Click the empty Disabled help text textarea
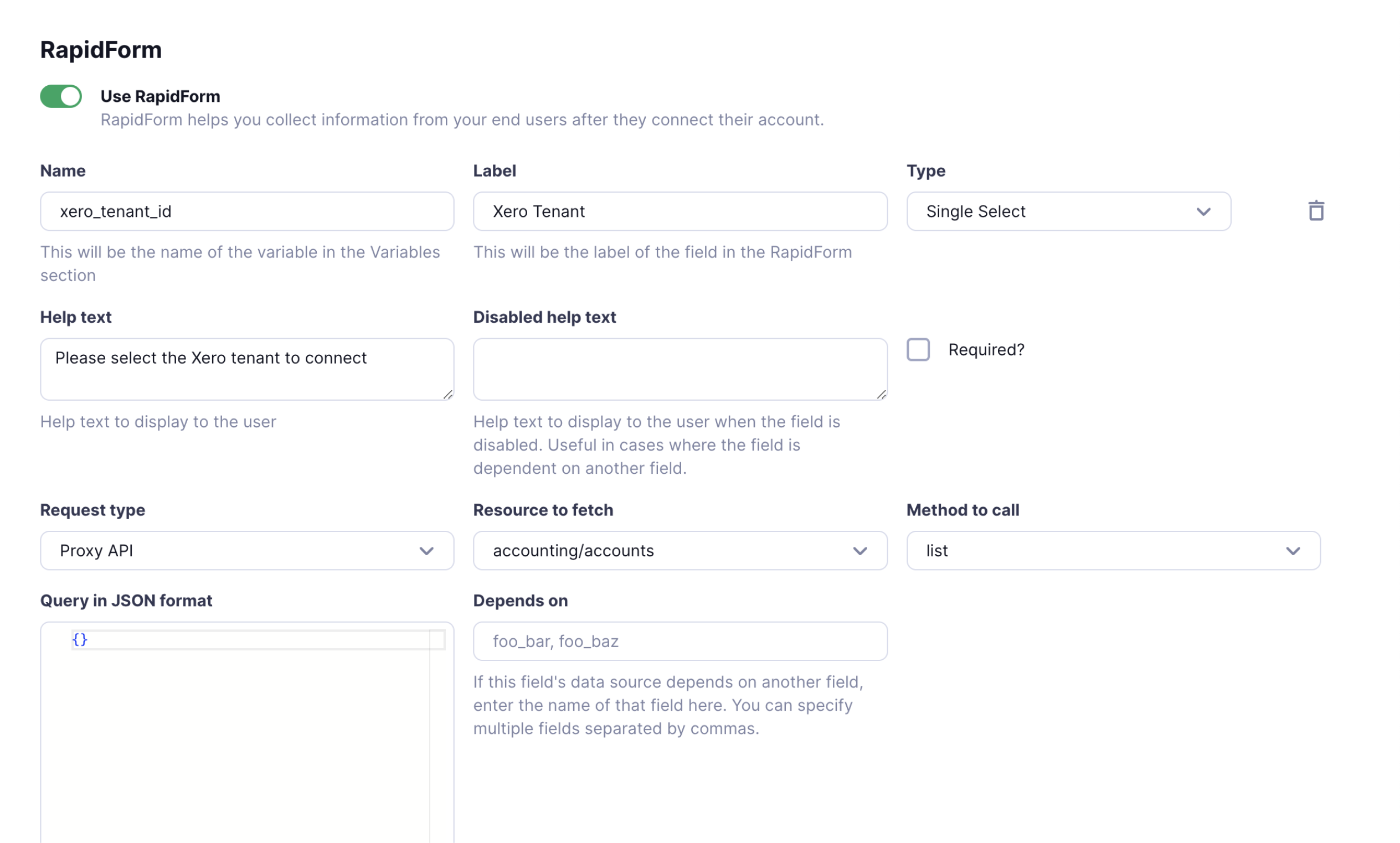Viewport: 1400px width, 843px height. pyautogui.click(x=680, y=368)
